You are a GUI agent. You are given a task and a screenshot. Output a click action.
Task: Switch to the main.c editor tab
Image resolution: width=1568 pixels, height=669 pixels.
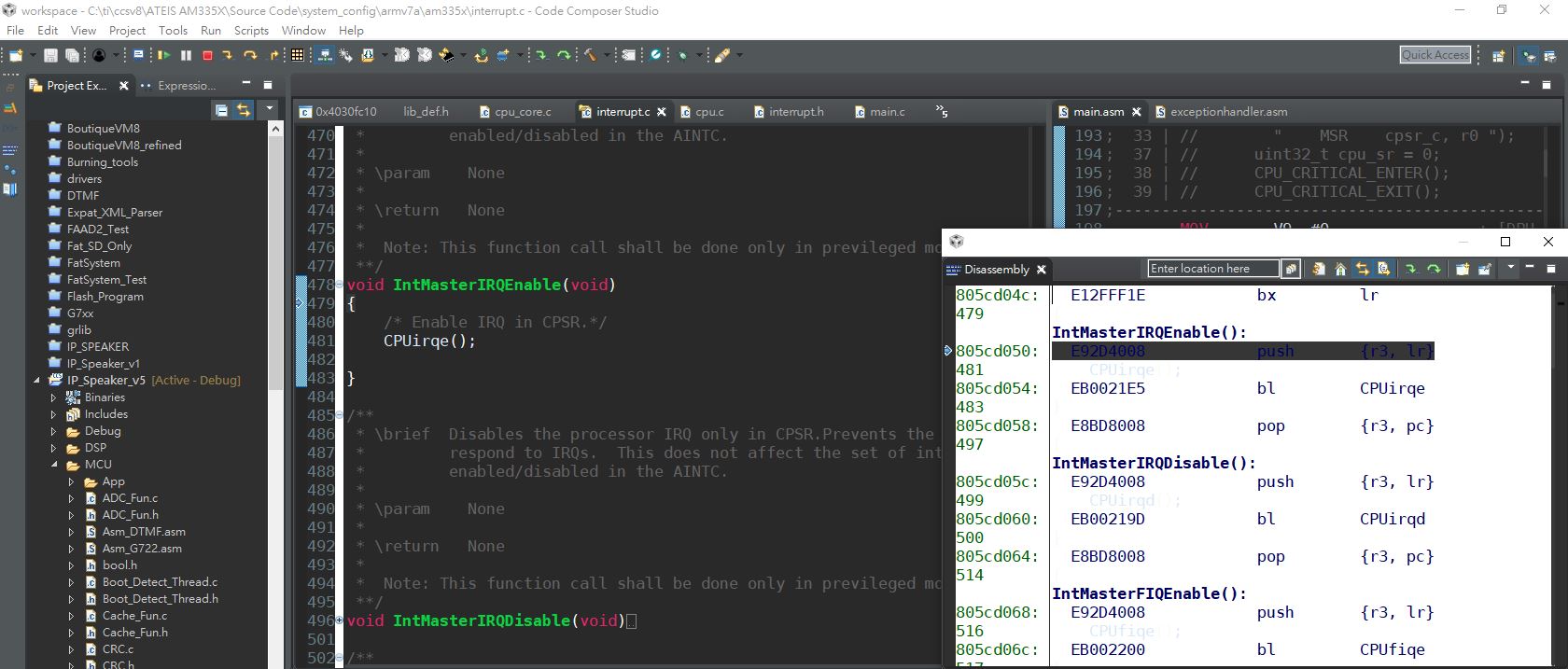879,111
